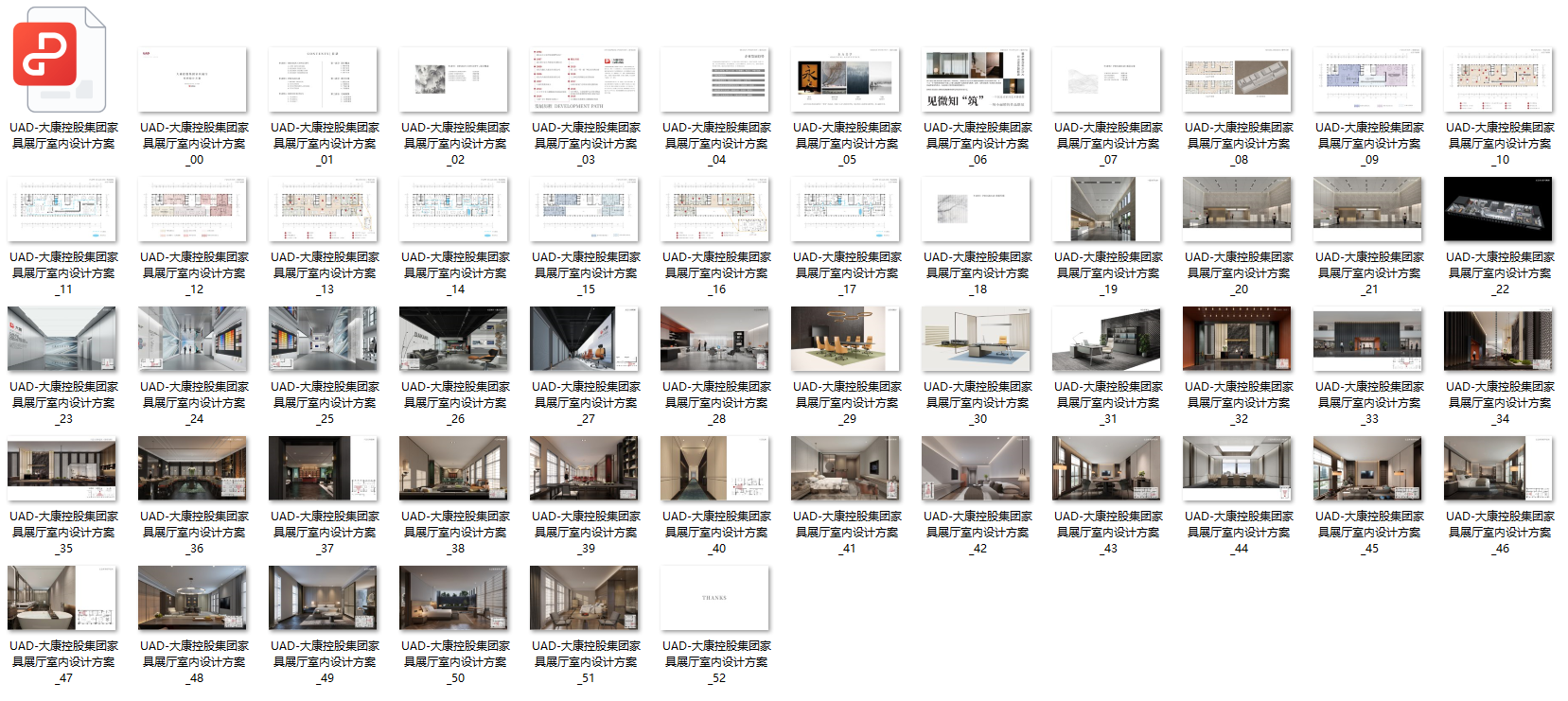
Task: Click the red-walled reception thumbnail _32
Action: 1237,339
